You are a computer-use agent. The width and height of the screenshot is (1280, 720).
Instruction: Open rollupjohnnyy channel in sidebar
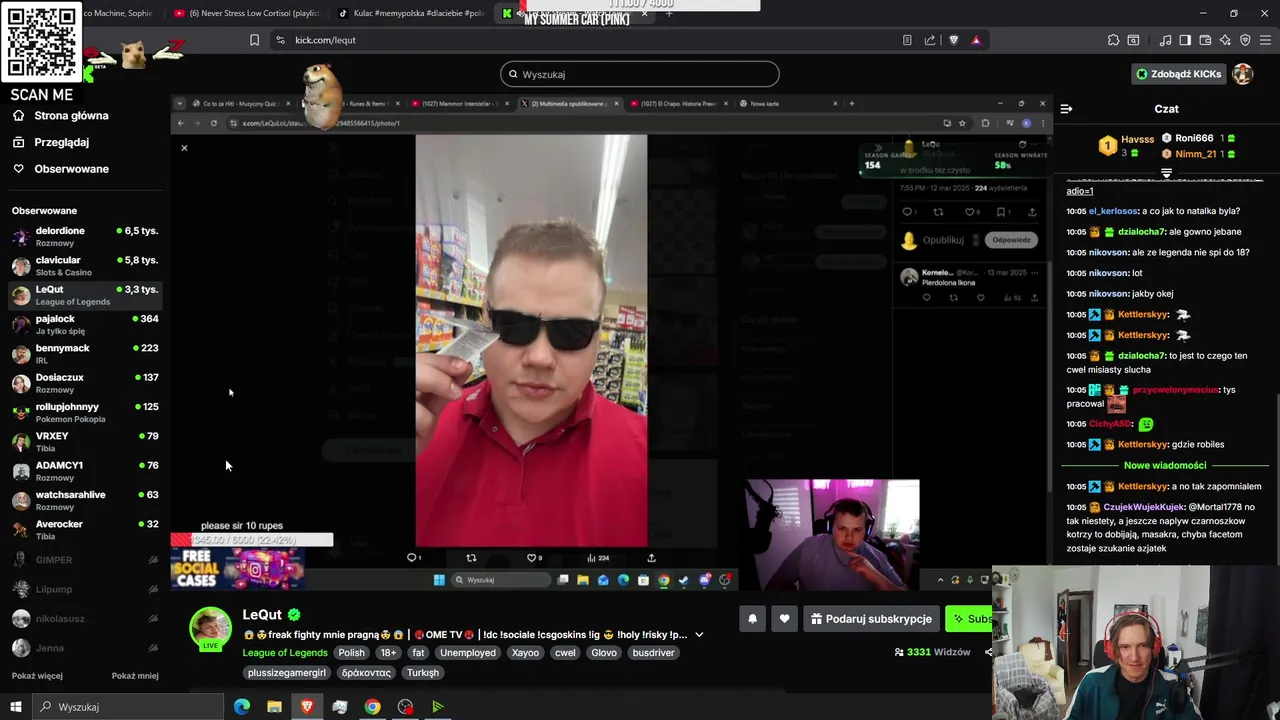(85, 412)
